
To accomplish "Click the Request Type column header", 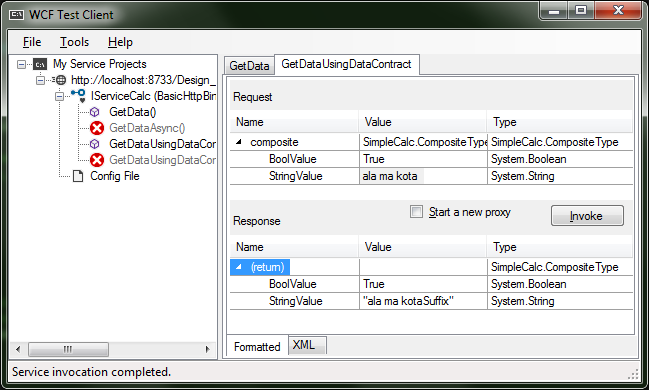I will [x=560, y=122].
